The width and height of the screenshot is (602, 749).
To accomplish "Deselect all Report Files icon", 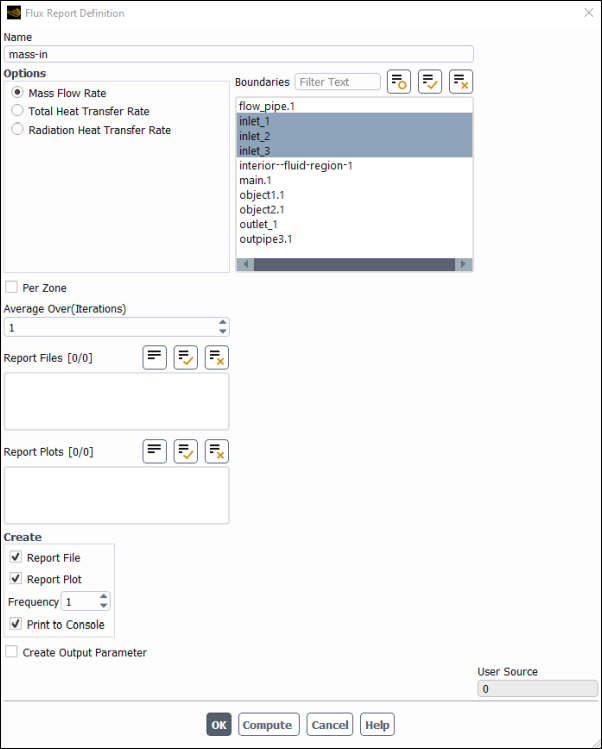I will point(216,357).
